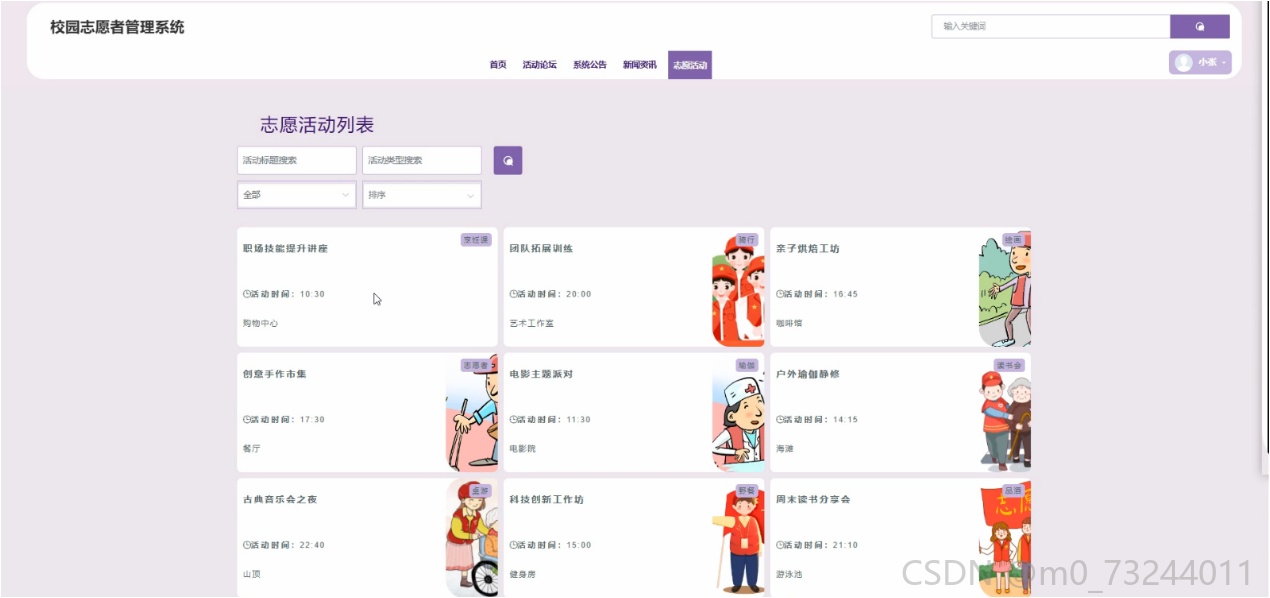
Task: Click the 小张 user avatar icon
Action: click(x=1184, y=62)
